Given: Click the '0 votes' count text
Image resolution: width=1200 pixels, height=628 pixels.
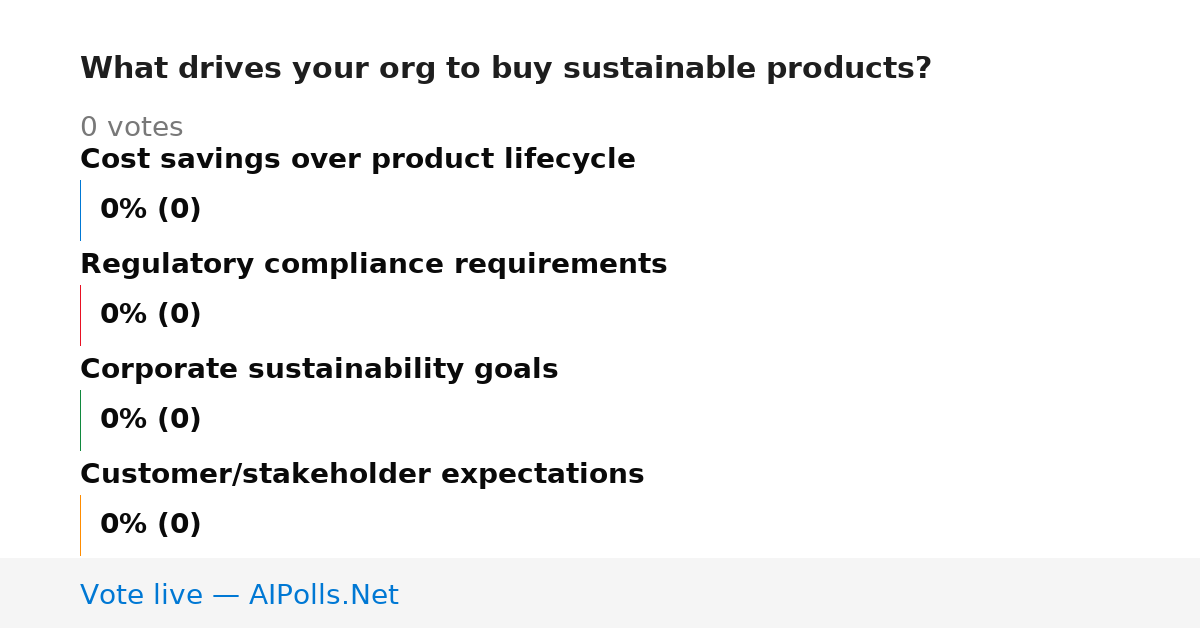Looking at the screenshot, I should [131, 128].
